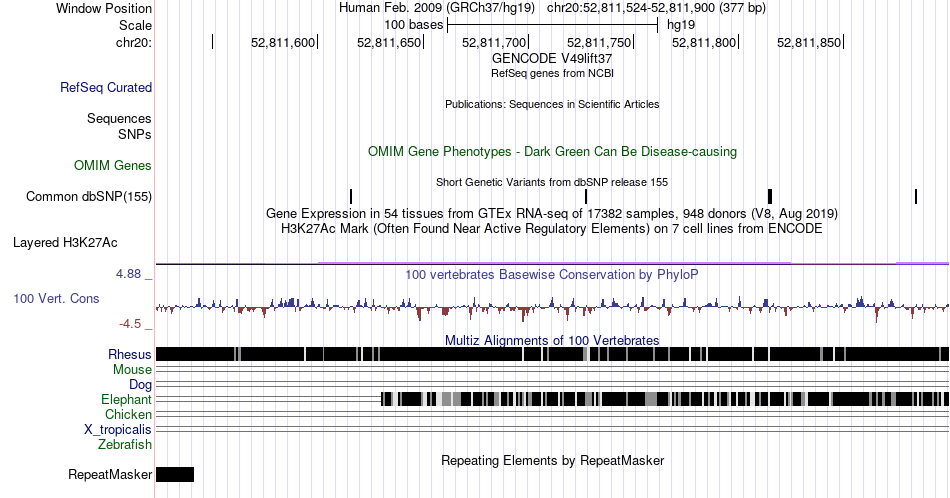Click the RefSeq Curated track label
Viewport: 950px width, 498px height.
click(x=106, y=87)
